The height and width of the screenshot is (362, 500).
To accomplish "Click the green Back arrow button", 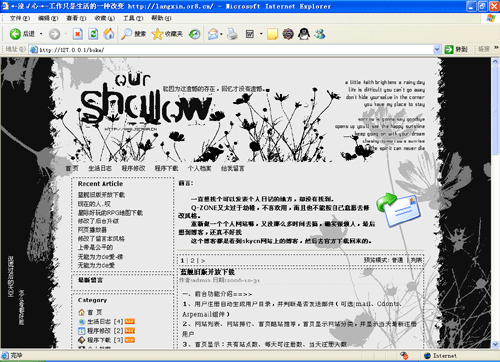I will pyautogui.click(x=15, y=34).
